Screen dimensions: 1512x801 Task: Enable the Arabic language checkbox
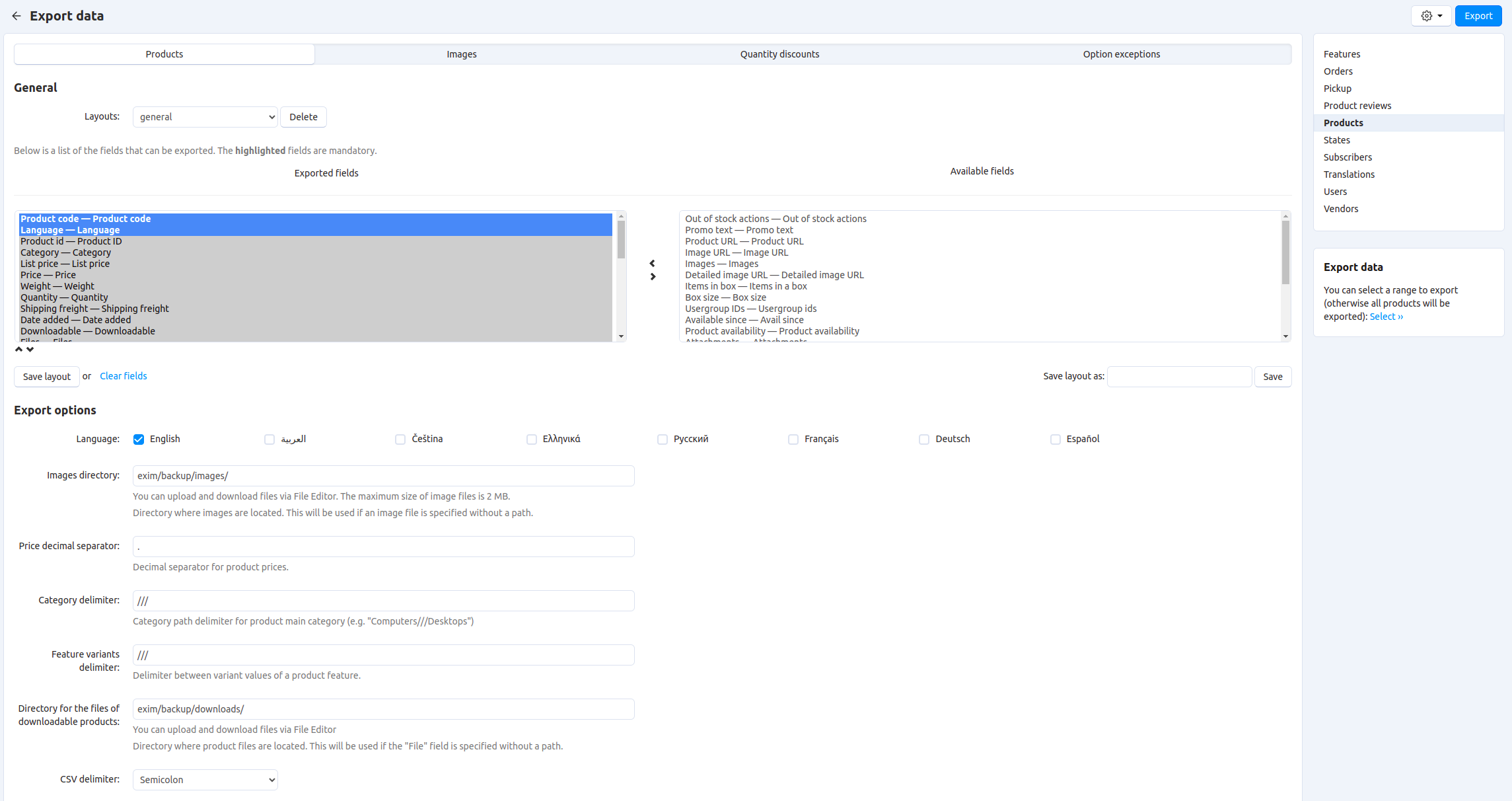[x=270, y=439]
